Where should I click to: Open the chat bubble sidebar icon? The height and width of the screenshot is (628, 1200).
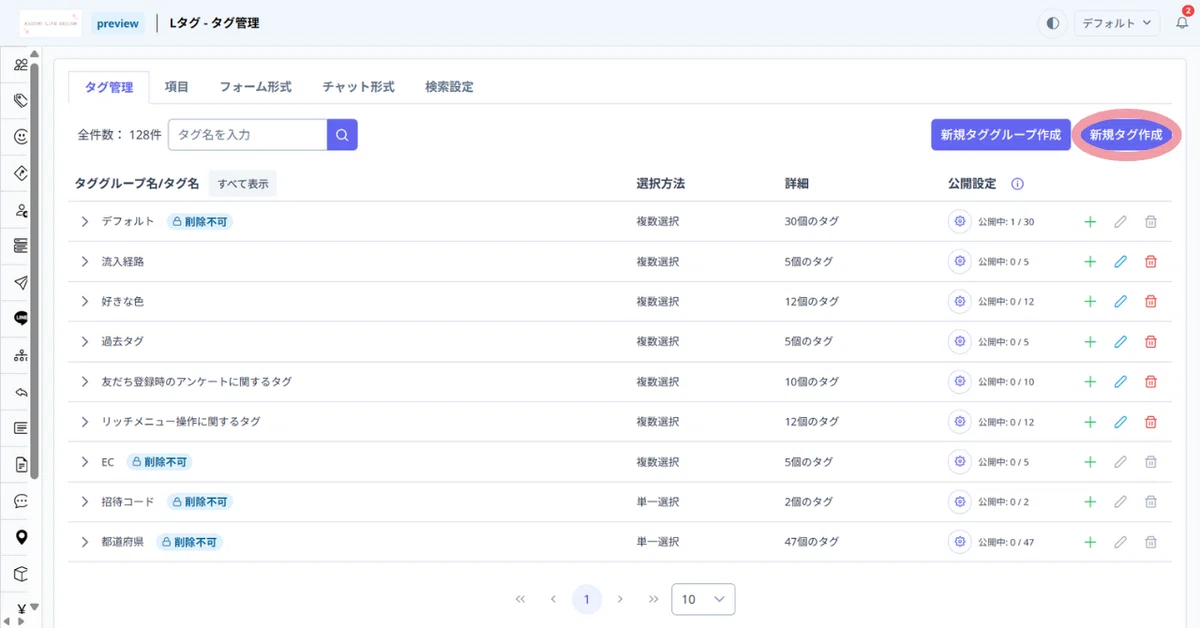[21, 501]
